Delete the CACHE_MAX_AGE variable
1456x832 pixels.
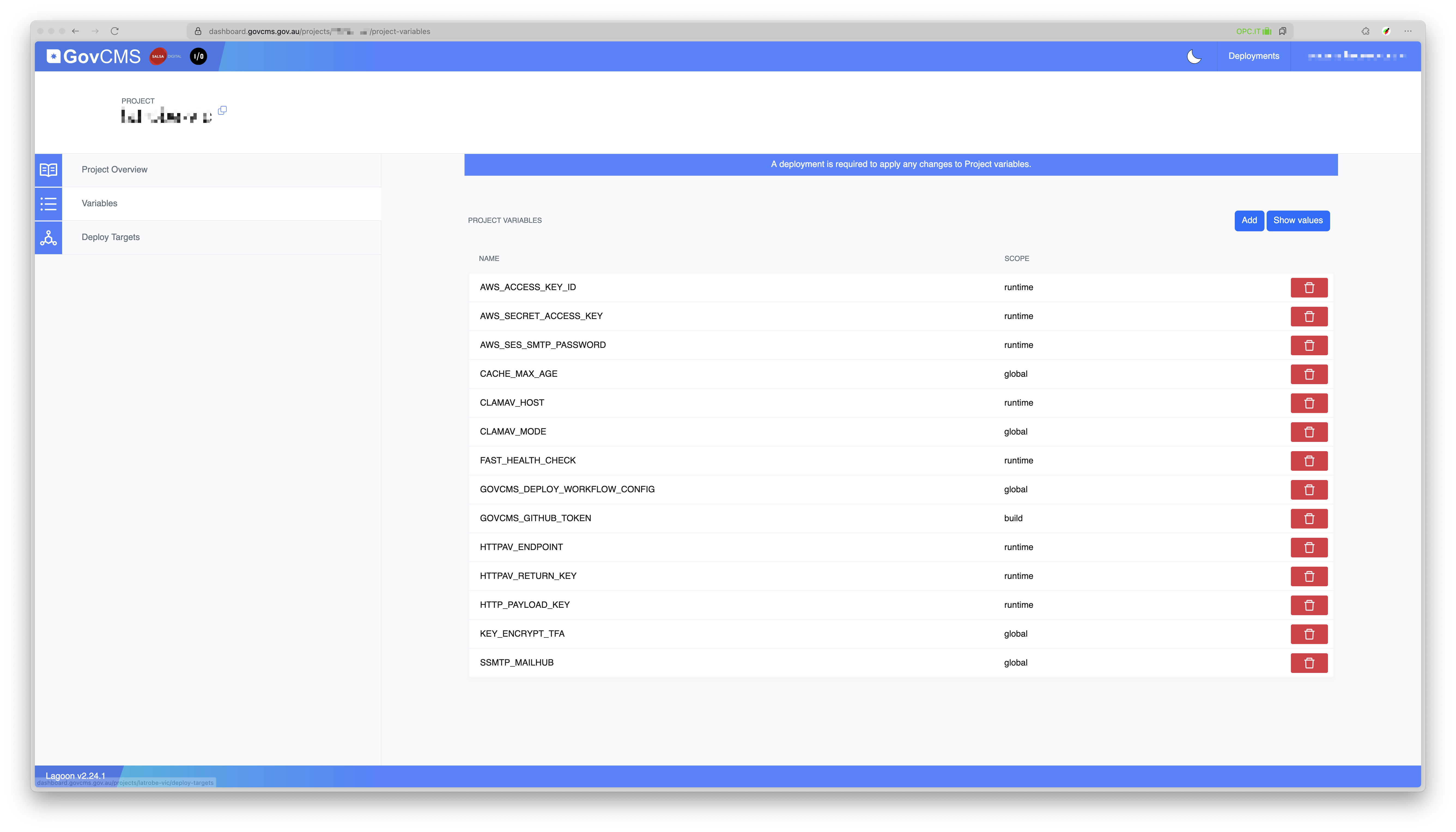[1309, 374]
